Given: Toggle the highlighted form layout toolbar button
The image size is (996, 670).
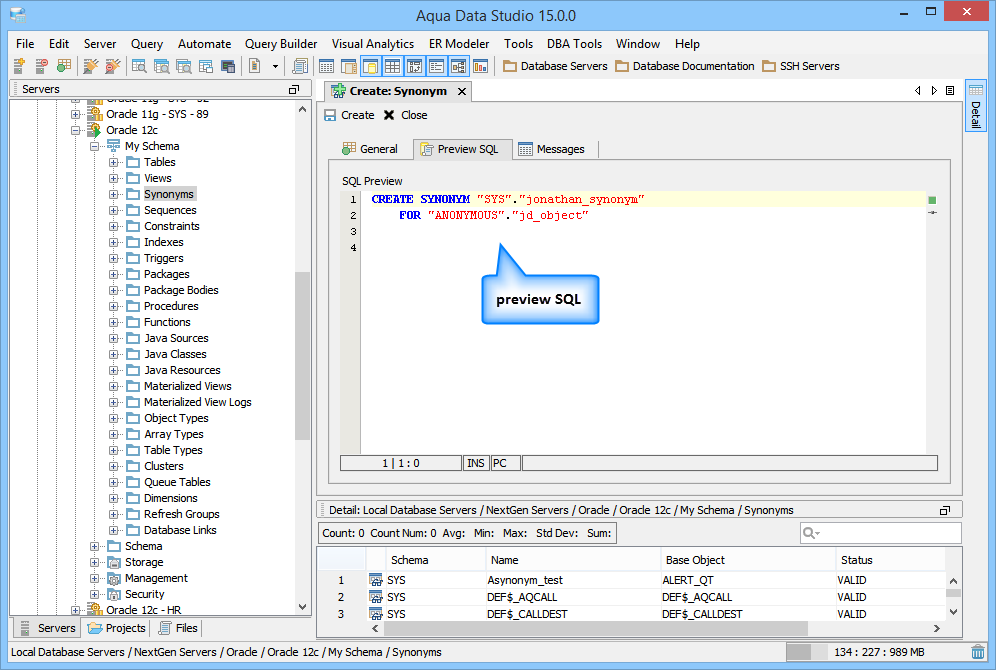Looking at the screenshot, I should pyautogui.click(x=415, y=65).
